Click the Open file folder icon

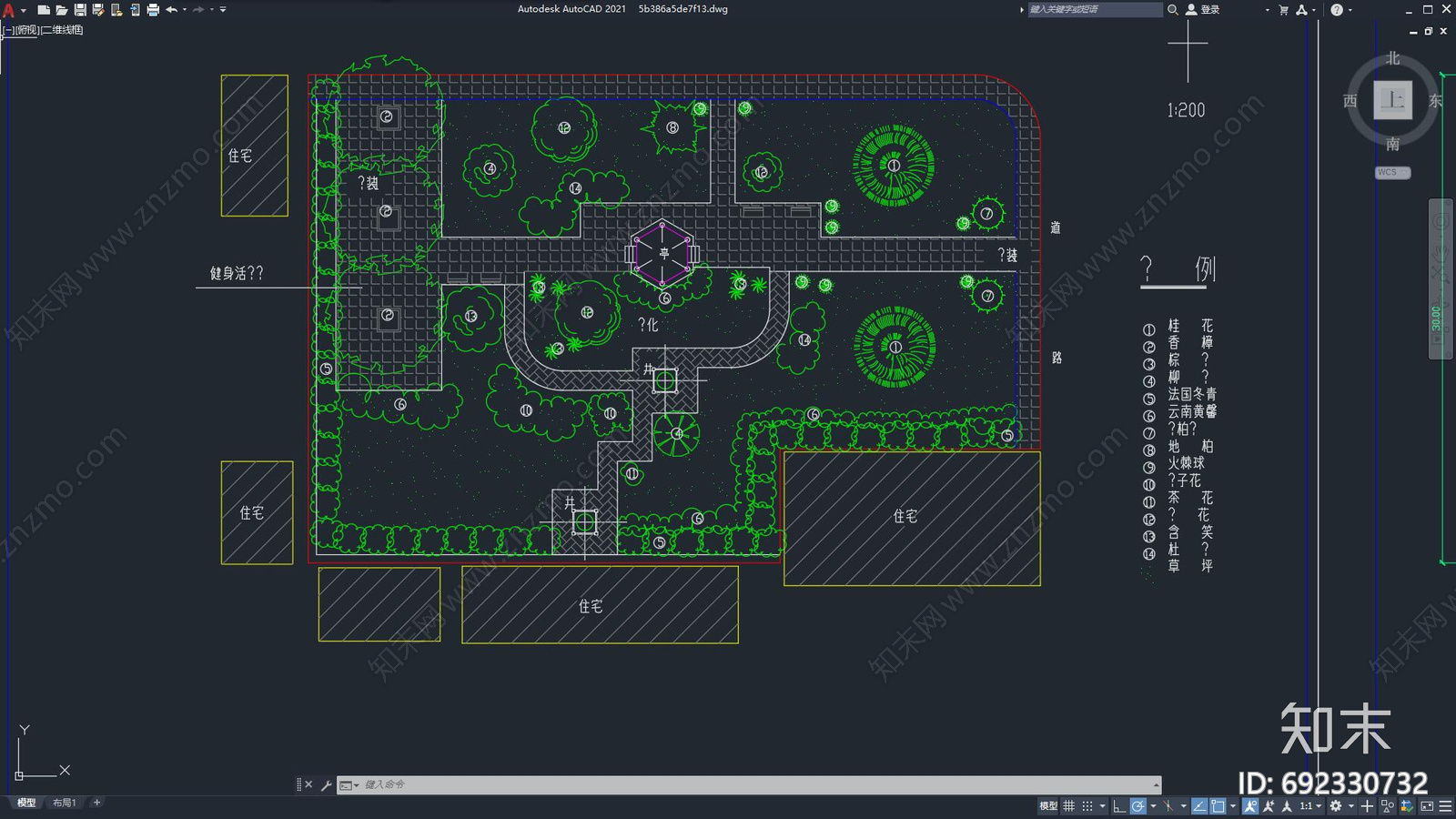62,10
